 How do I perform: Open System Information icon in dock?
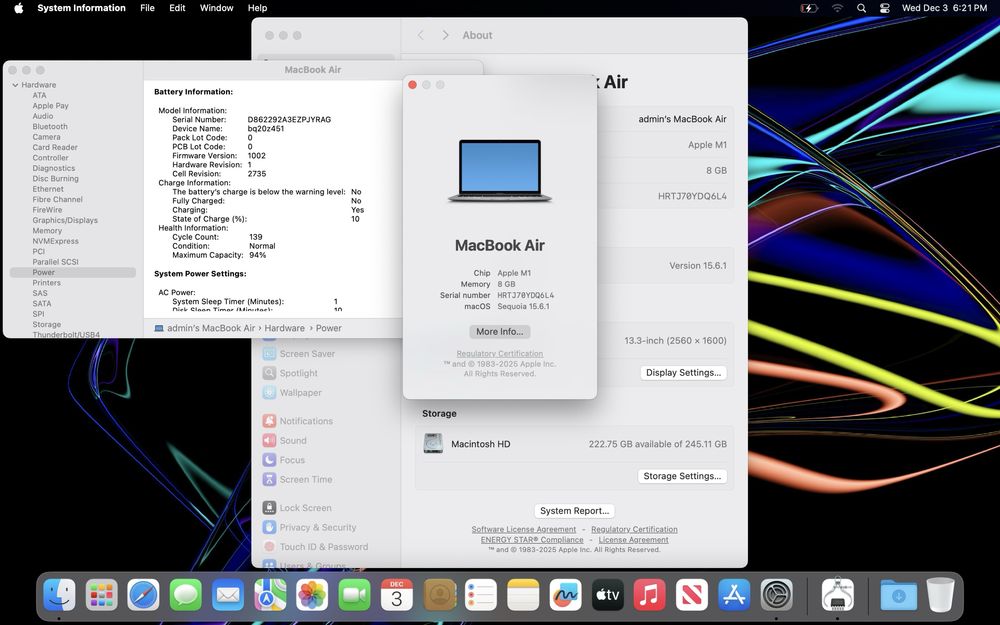point(837,595)
